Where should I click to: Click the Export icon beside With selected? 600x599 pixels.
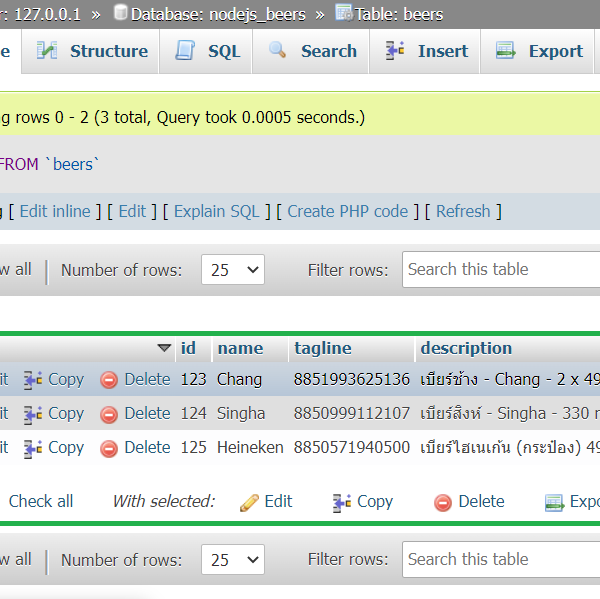(x=554, y=502)
